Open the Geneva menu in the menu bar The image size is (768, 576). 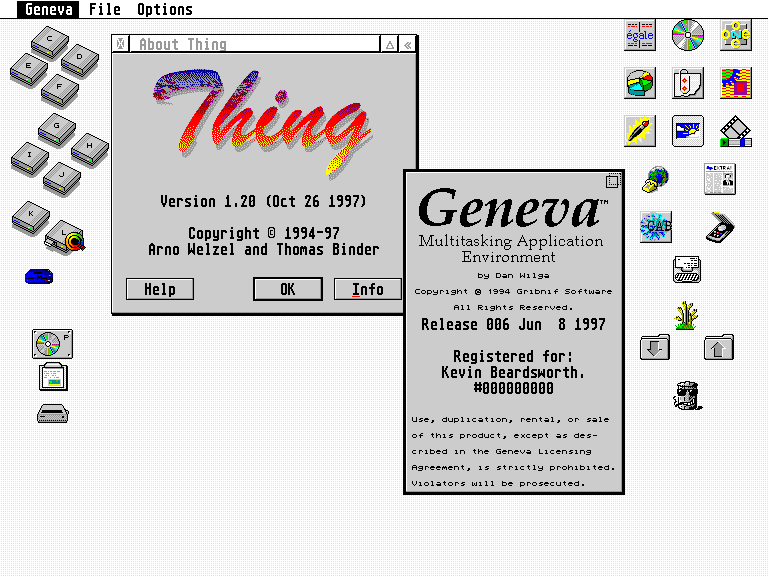click(48, 9)
